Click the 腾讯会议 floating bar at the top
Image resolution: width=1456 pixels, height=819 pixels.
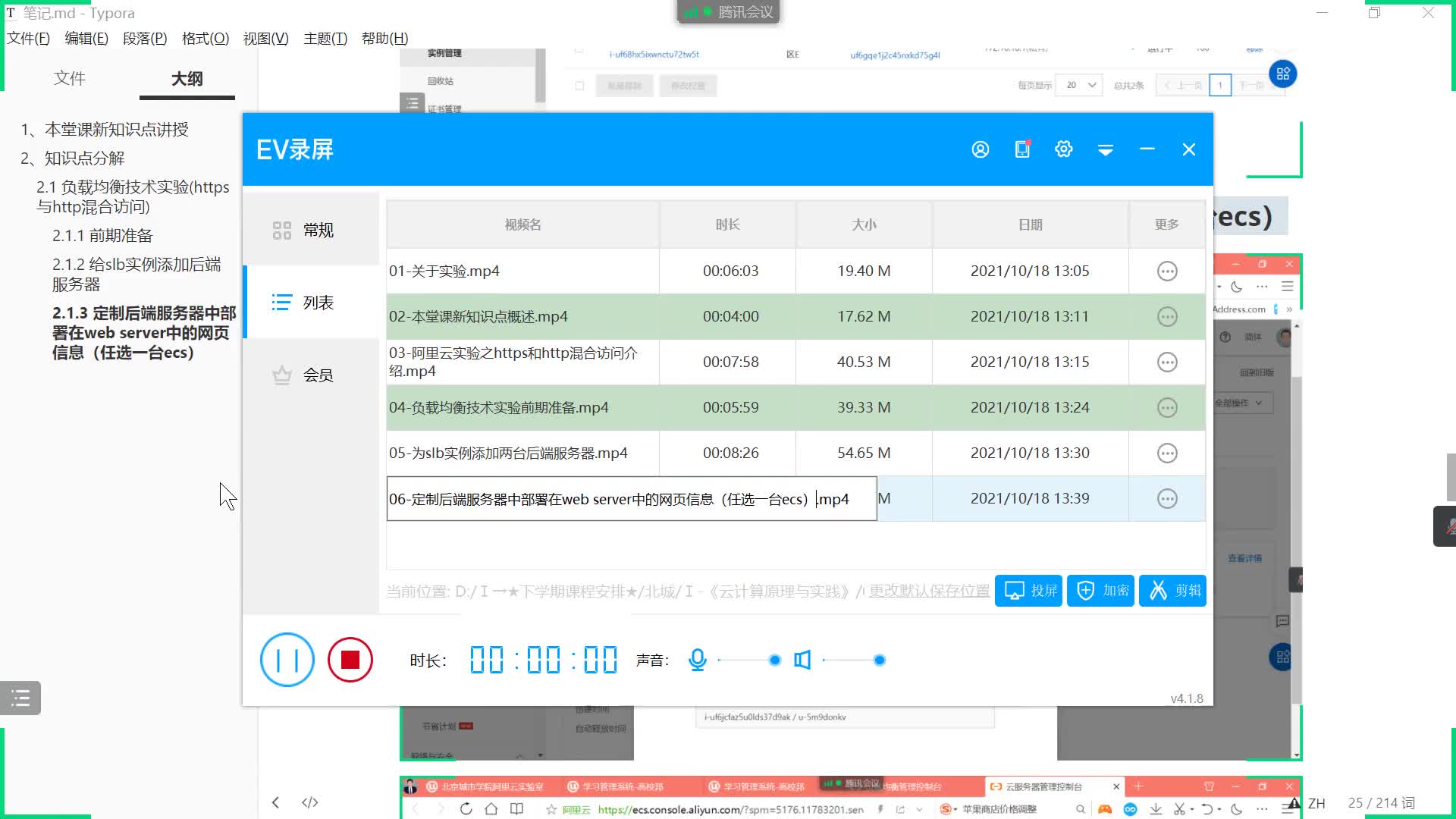point(729,11)
